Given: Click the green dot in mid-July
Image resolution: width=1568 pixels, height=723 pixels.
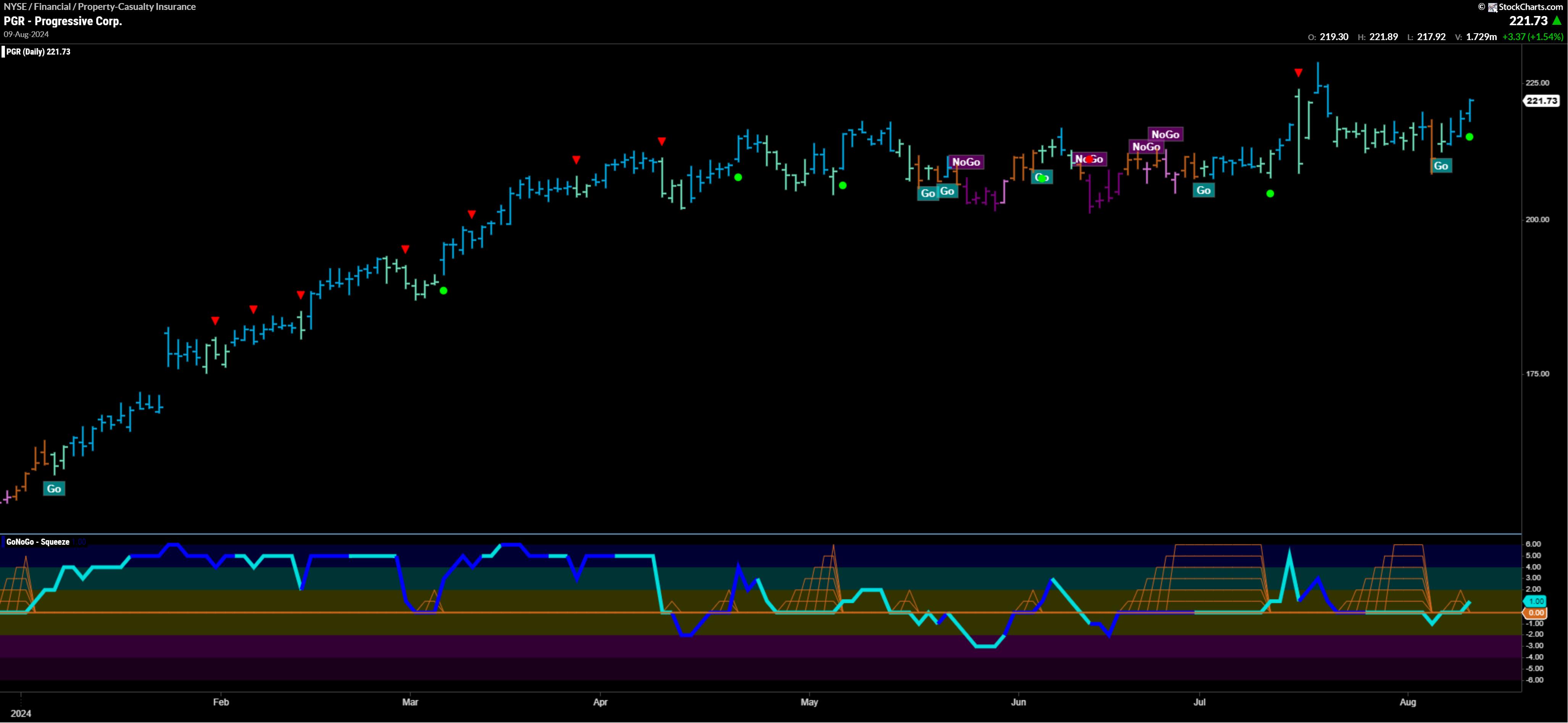Looking at the screenshot, I should [x=1270, y=194].
